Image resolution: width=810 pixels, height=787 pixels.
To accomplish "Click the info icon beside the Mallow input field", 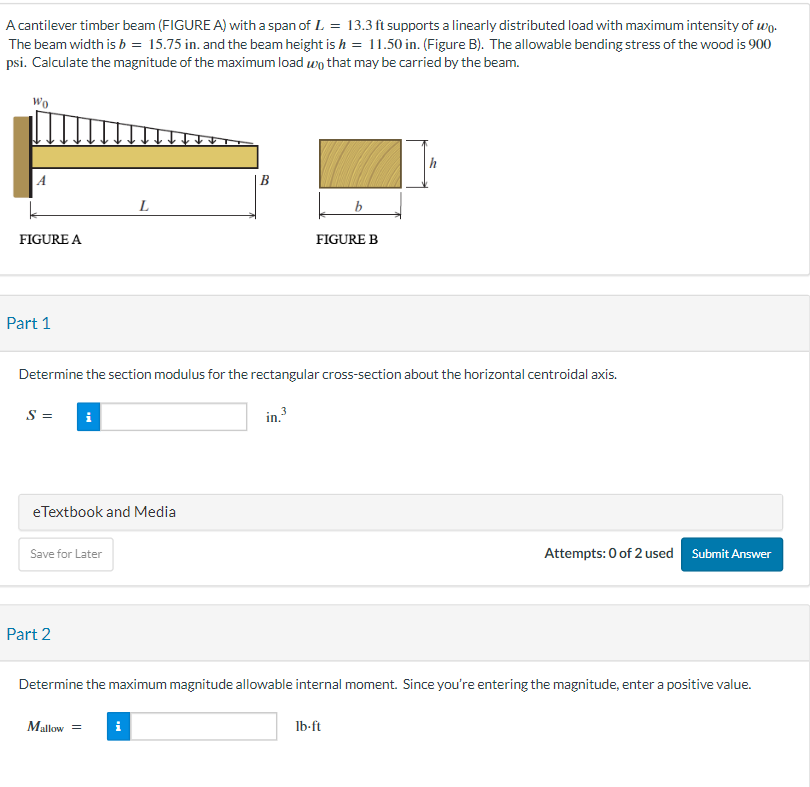I will (x=117, y=726).
